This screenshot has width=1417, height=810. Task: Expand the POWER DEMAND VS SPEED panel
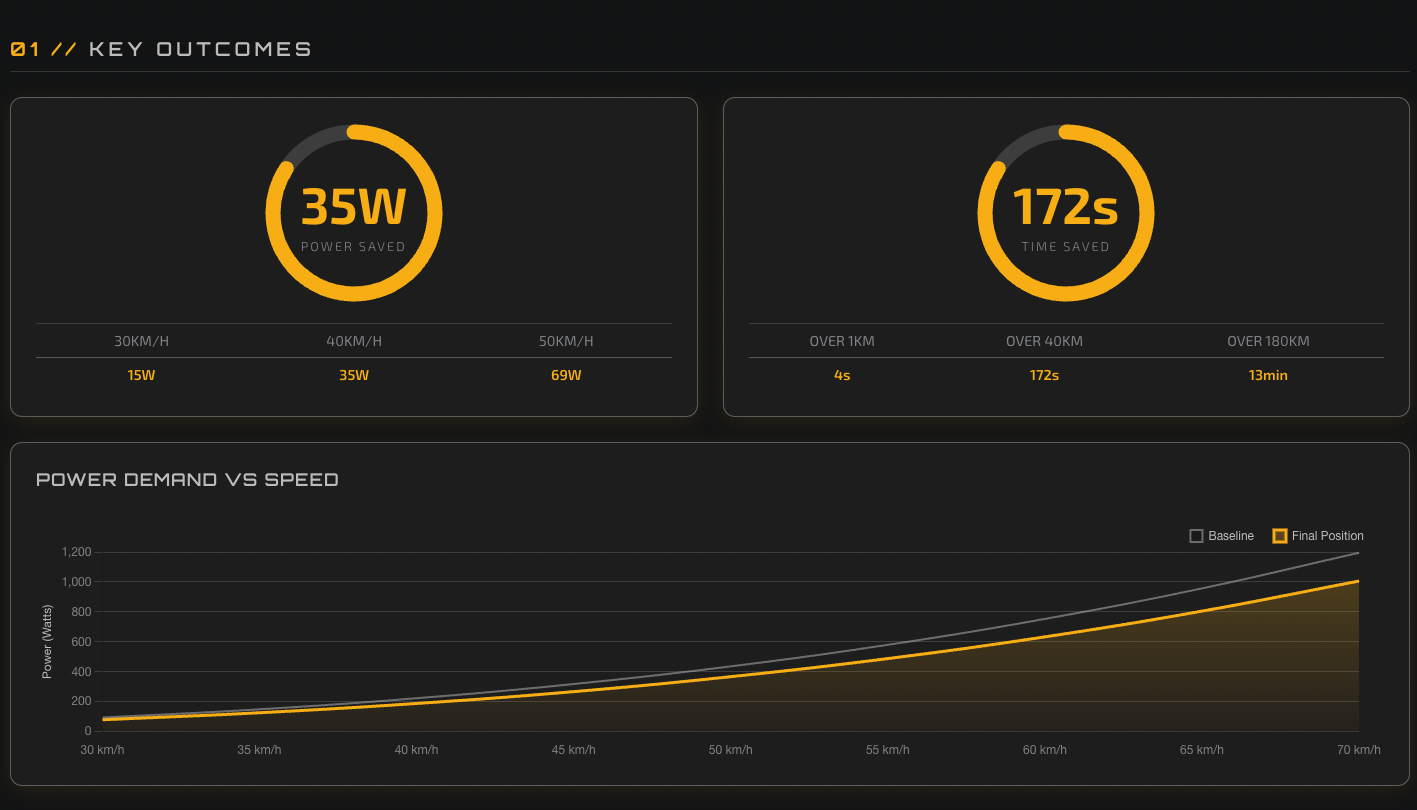[x=187, y=479]
